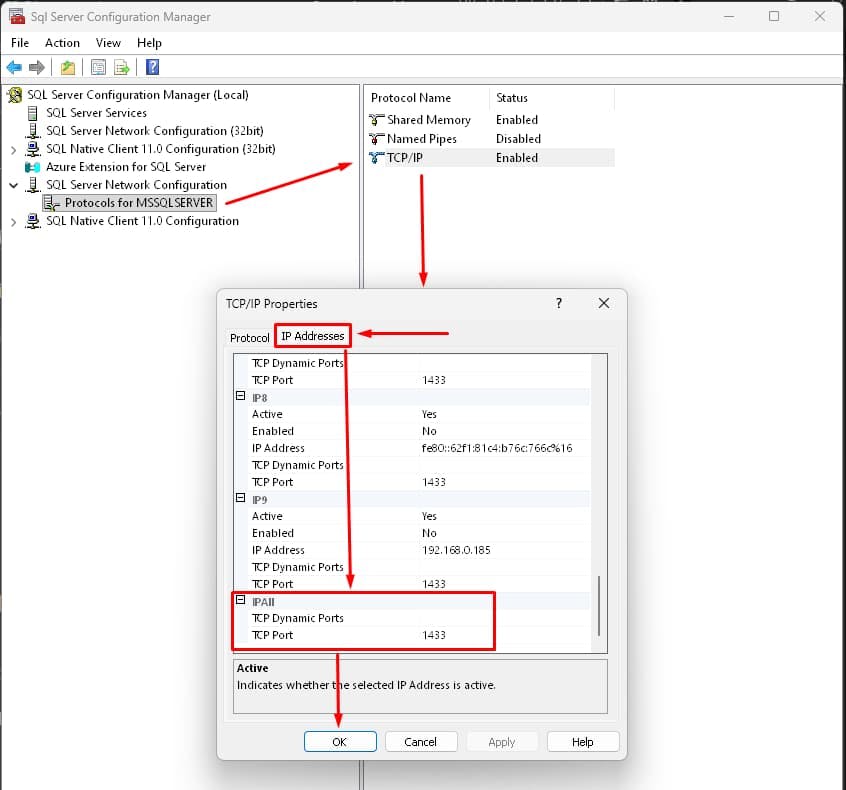Switch to the Protocol tab
Screen dimensions: 846x790
[x=249, y=337]
